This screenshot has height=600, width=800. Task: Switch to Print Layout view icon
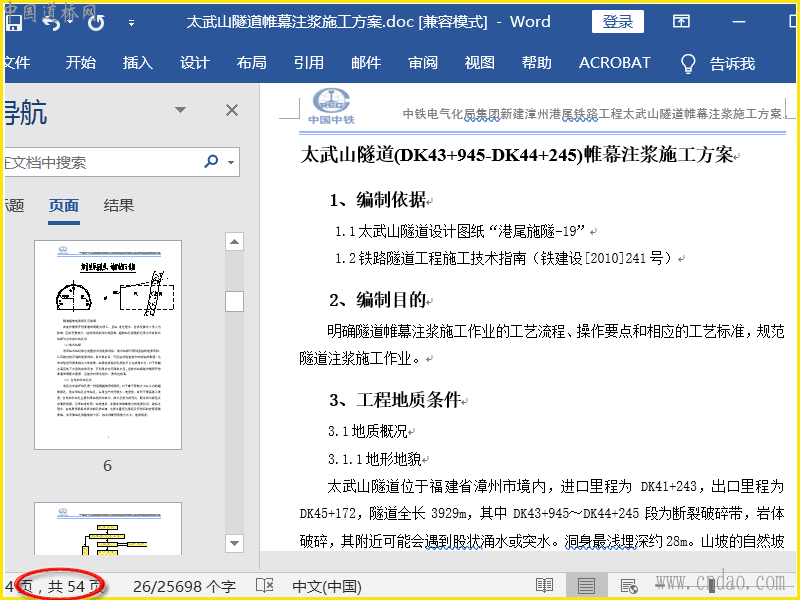click(x=586, y=586)
